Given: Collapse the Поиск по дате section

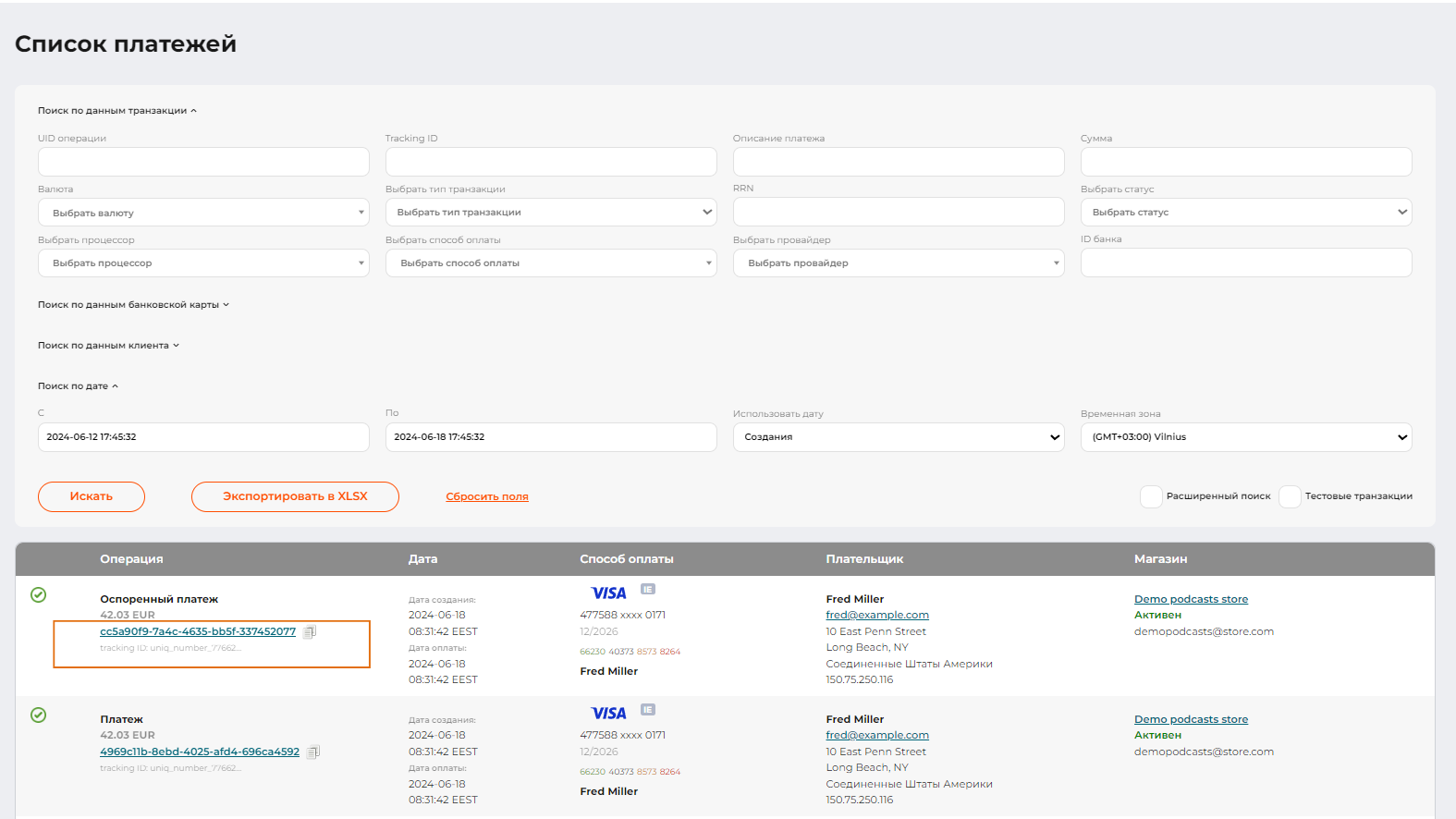Looking at the screenshot, I should click(x=78, y=386).
